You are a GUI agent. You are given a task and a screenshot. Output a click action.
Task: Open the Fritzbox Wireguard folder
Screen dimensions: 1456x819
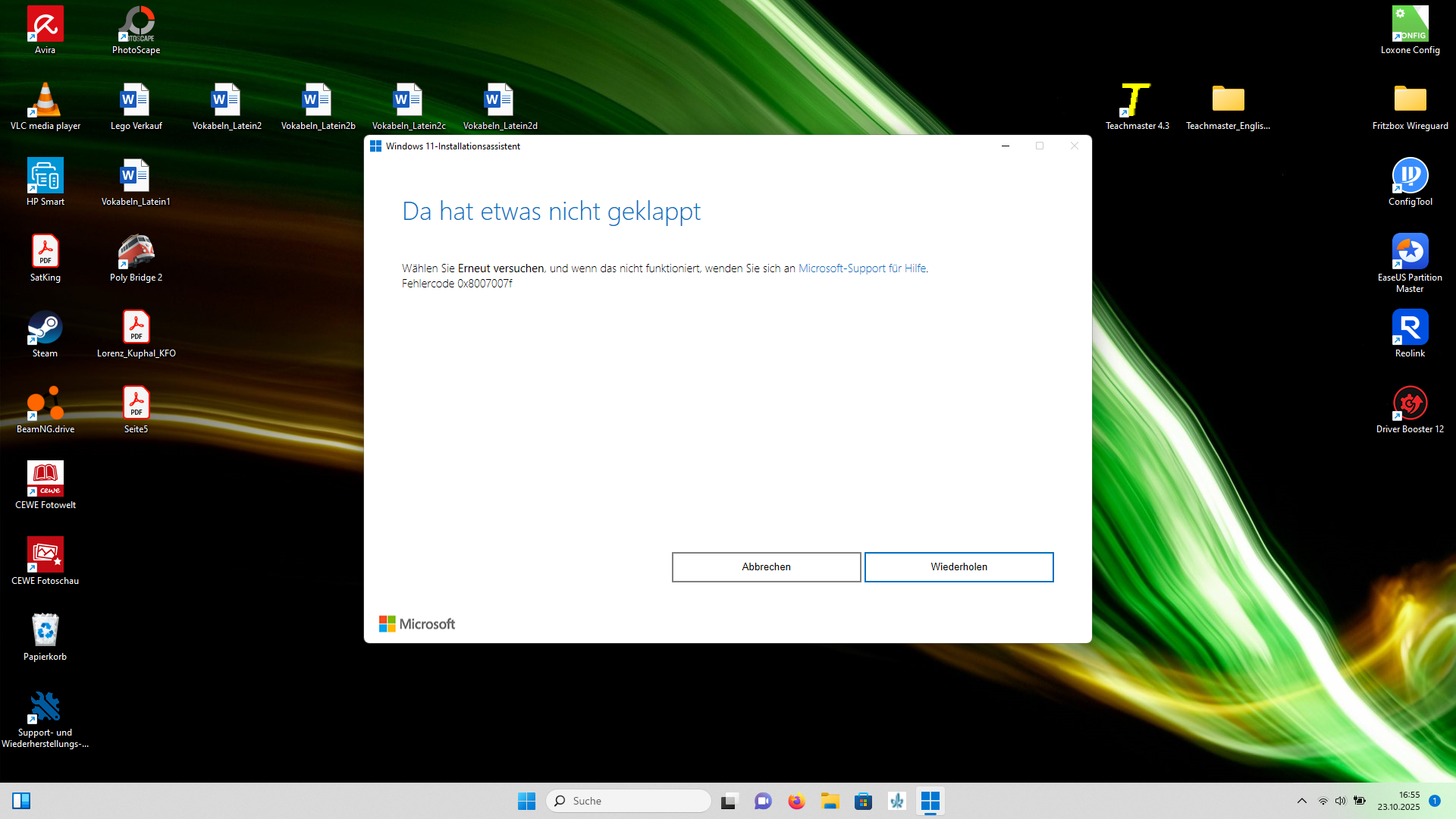pos(1410,106)
